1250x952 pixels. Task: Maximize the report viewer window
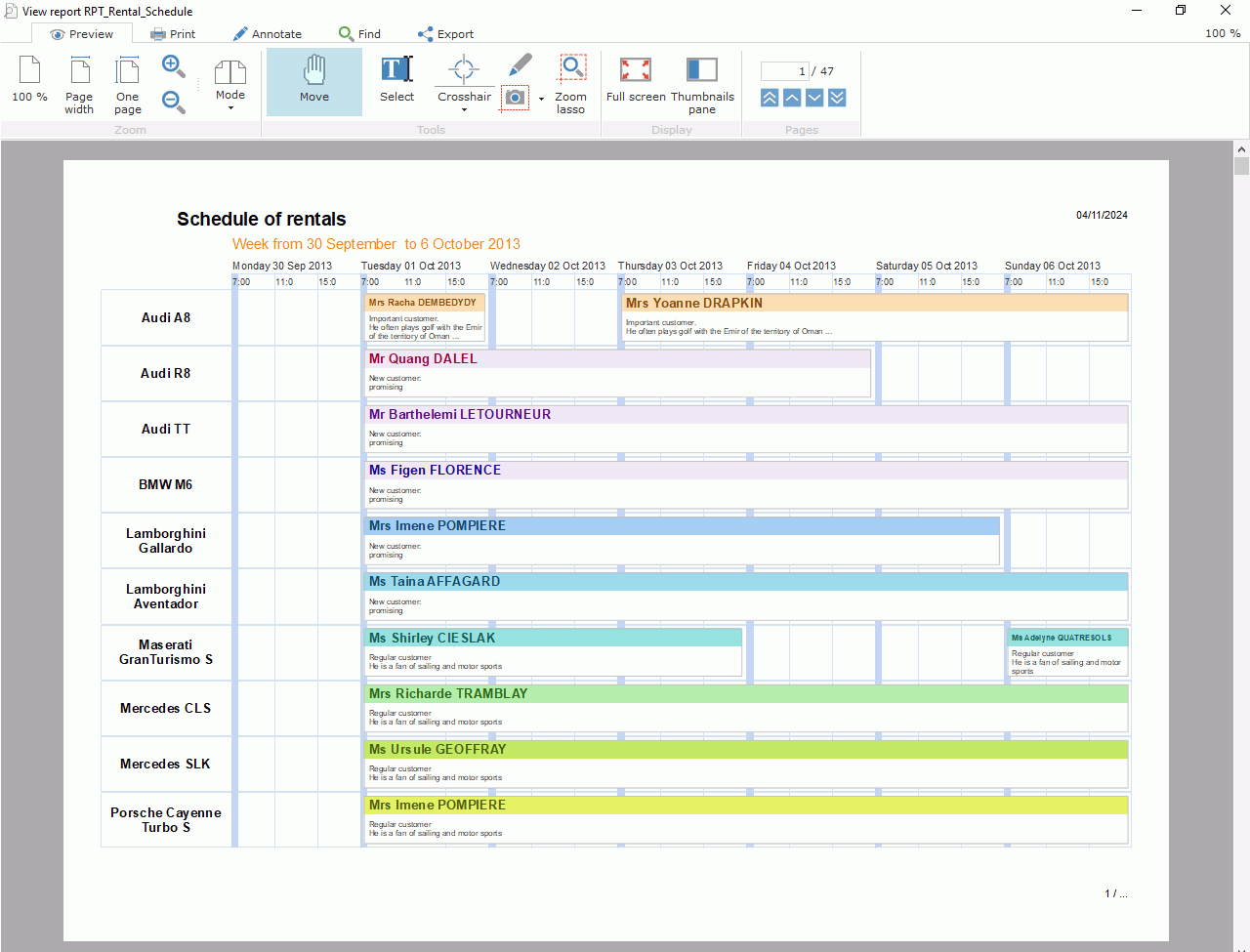click(x=1181, y=11)
